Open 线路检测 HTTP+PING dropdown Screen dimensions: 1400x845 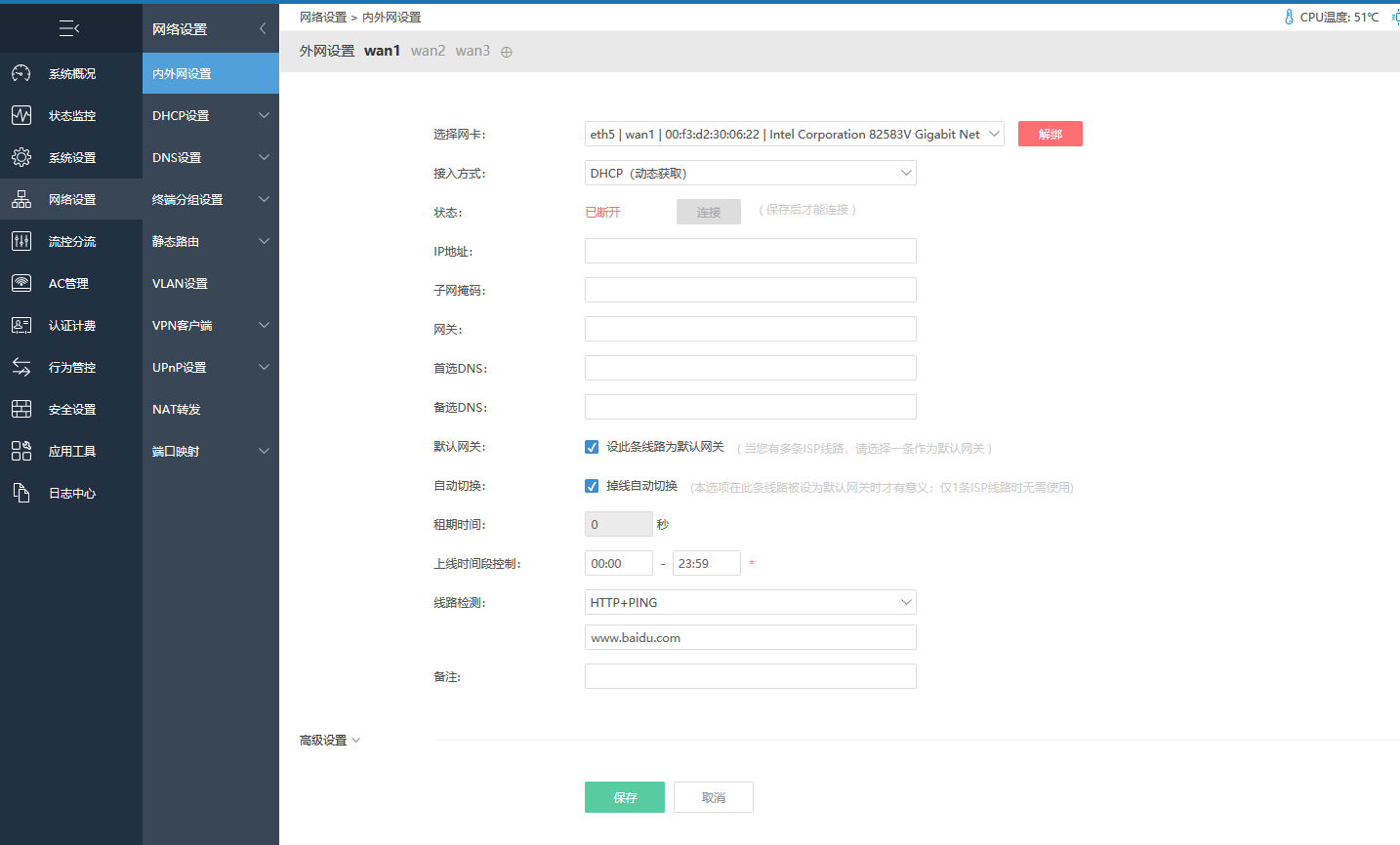coord(750,603)
